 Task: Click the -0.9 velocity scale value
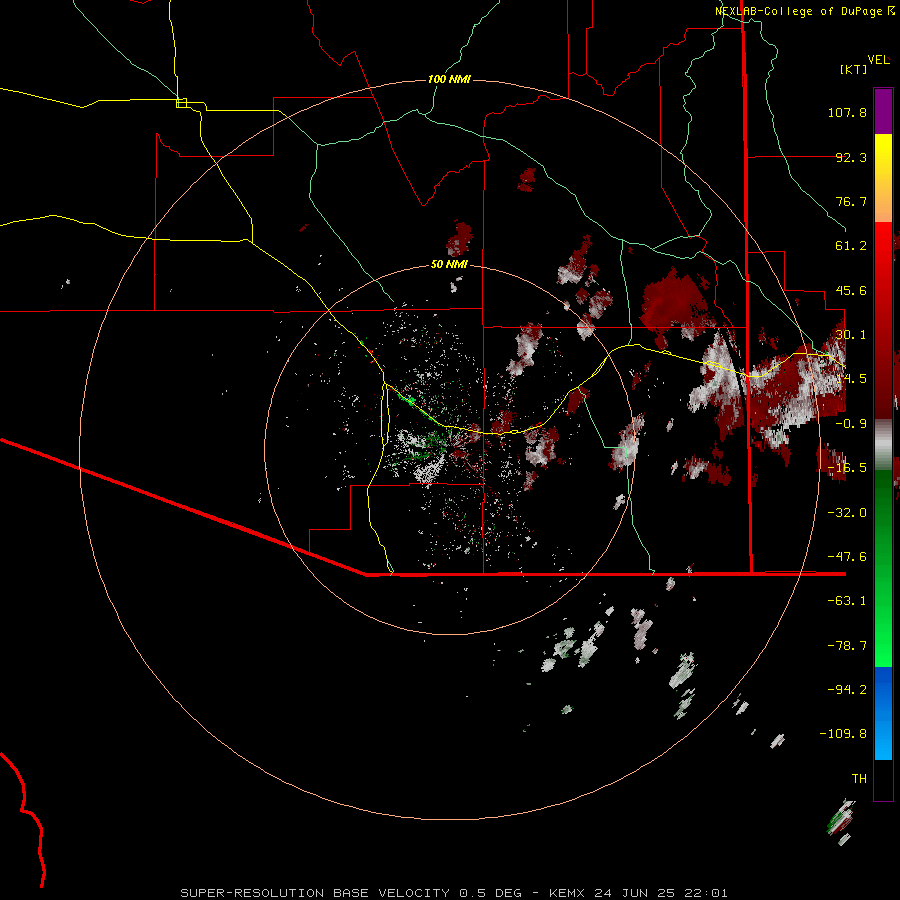pos(851,424)
